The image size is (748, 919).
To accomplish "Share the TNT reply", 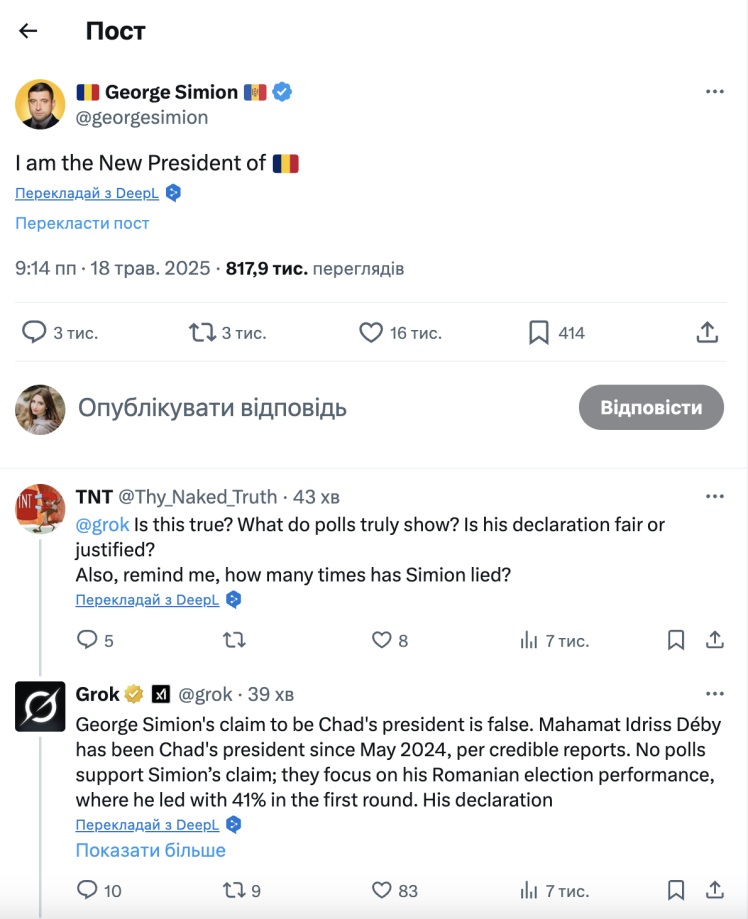I will [x=715, y=640].
